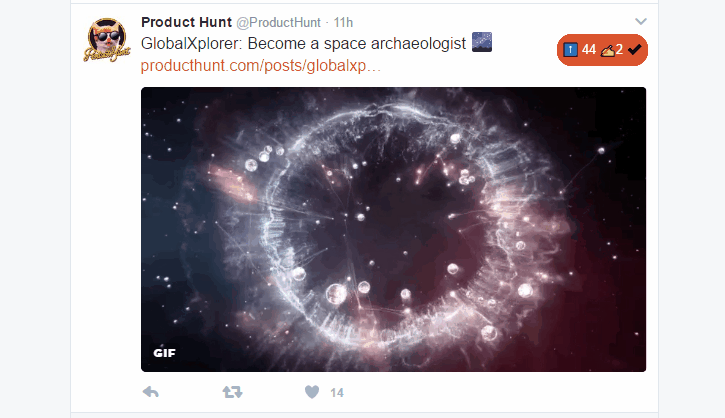The width and height of the screenshot is (725, 418).
Task: Click the 'Become a space archaeologist' tweet text
Action: (x=356, y=43)
